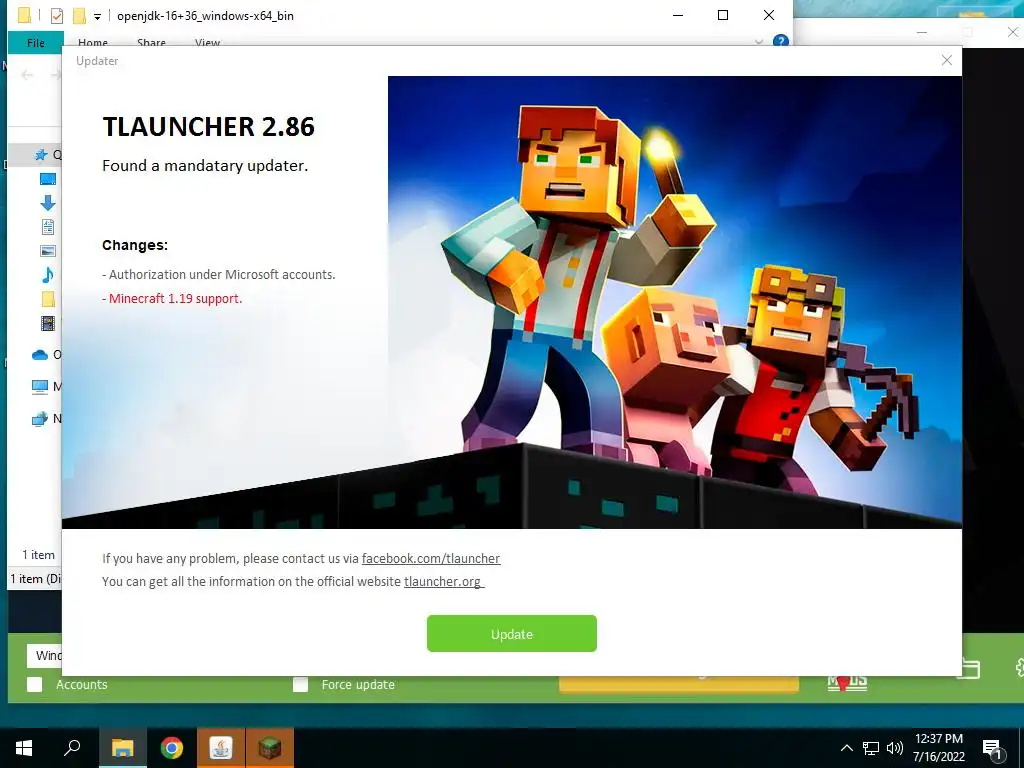This screenshot has width=1024, height=768.
Task: Open Videos film icon in navigation pane
Action: pos(48,323)
